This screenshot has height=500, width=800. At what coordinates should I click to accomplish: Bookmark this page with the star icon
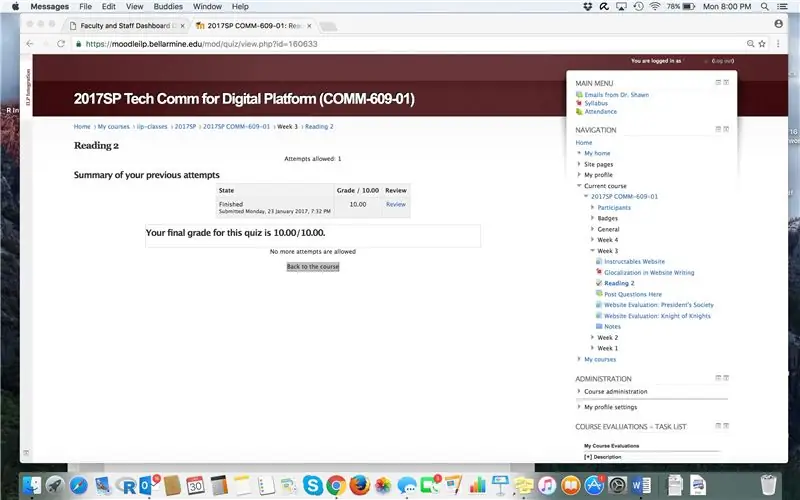[762, 44]
